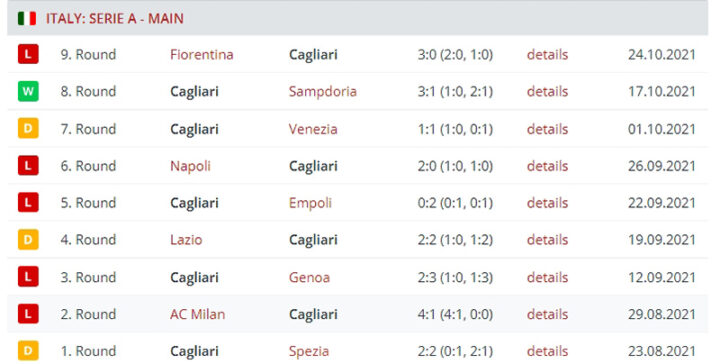This screenshot has width=720, height=364.
Task: Click the yellow D badge for round 7
Action: [x=28, y=129]
